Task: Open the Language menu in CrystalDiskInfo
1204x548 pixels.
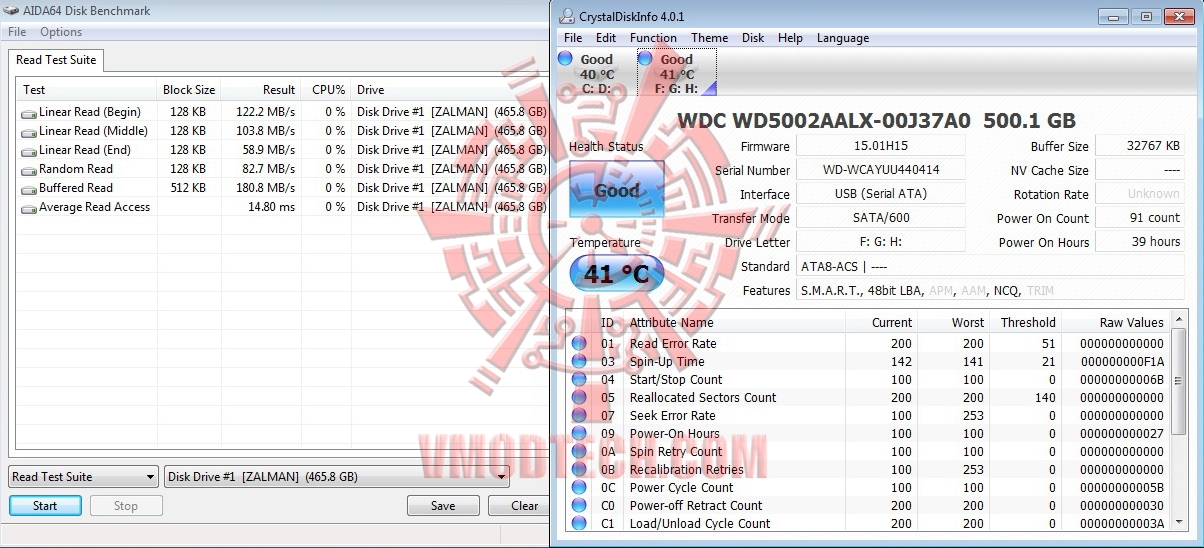Action: coord(843,38)
